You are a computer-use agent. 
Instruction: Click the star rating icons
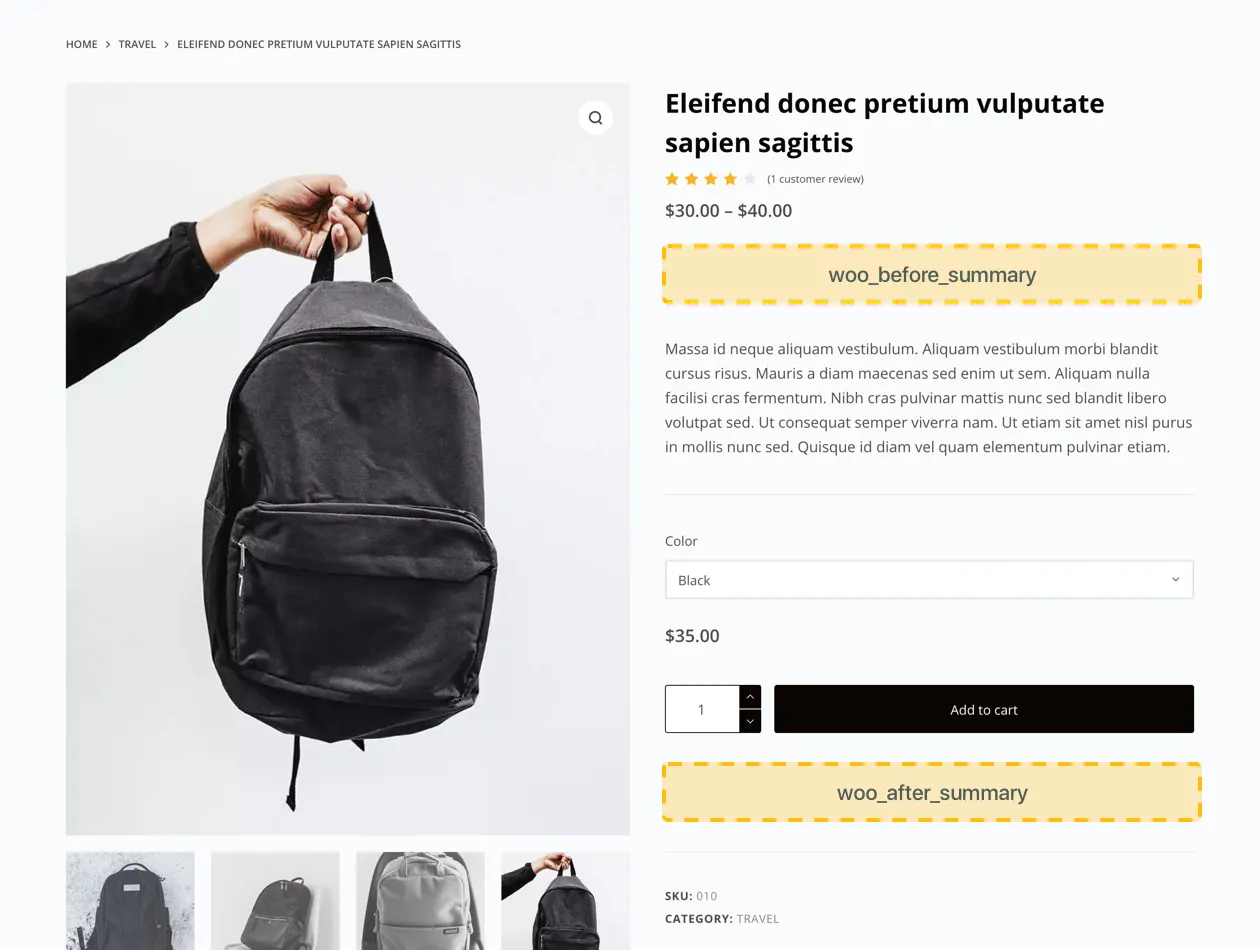pos(710,179)
